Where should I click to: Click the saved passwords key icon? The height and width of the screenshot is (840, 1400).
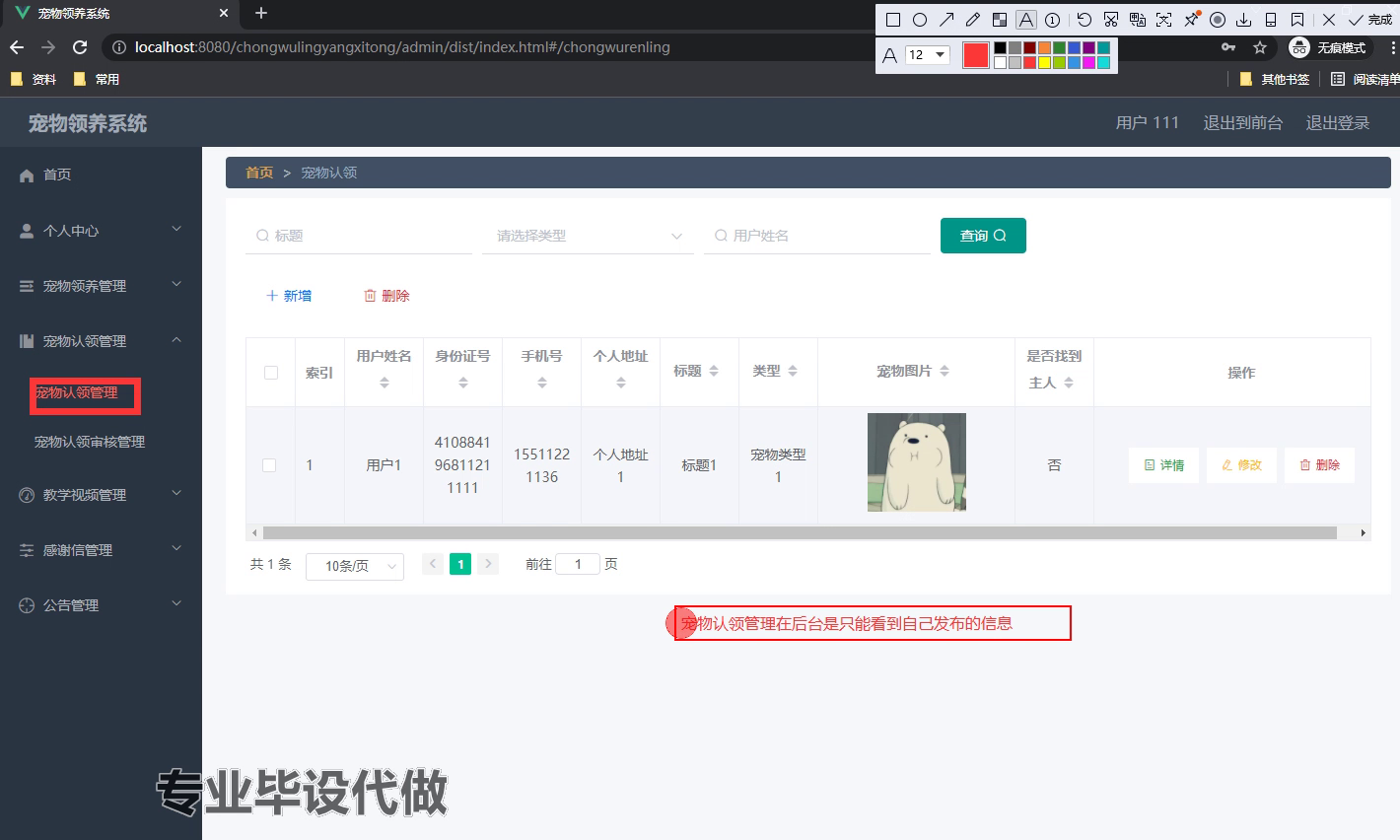click(x=1228, y=47)
